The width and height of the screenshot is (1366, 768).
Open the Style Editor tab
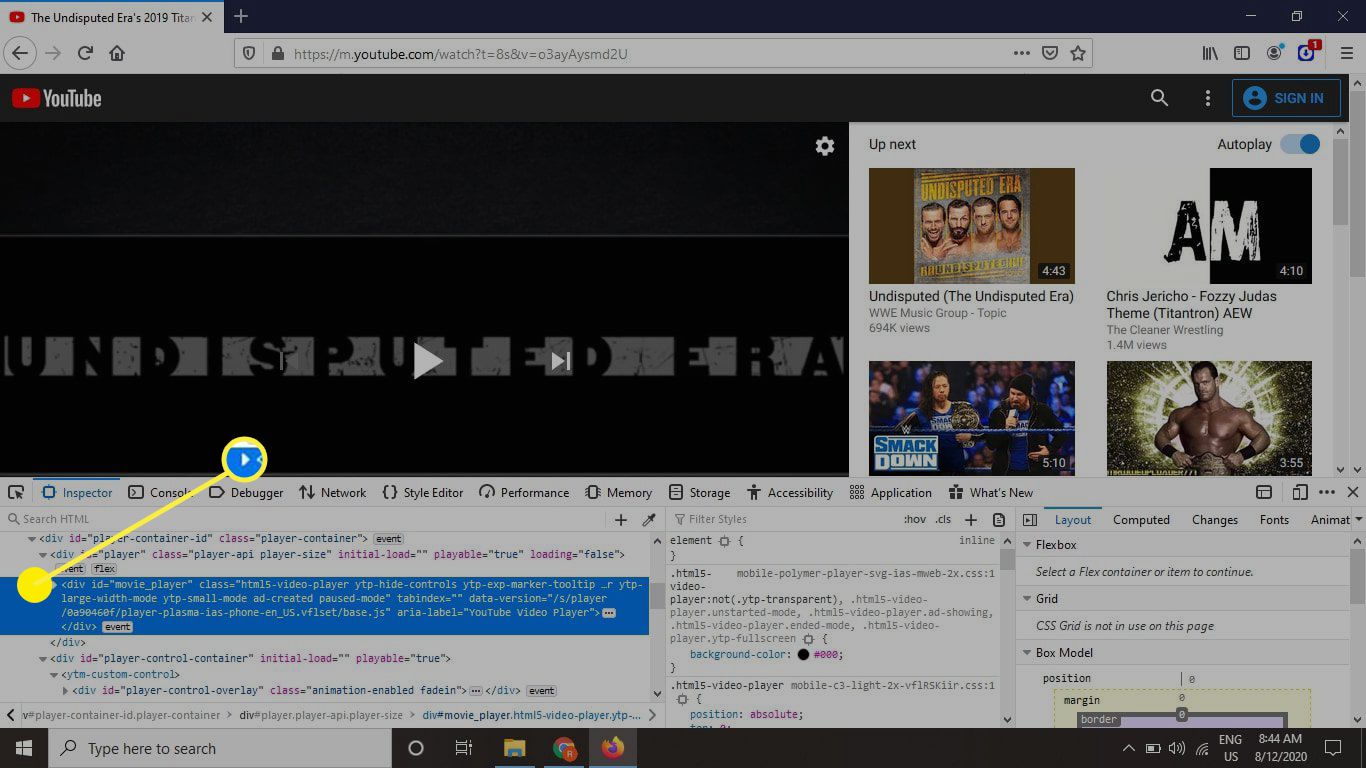coord(422,492)
